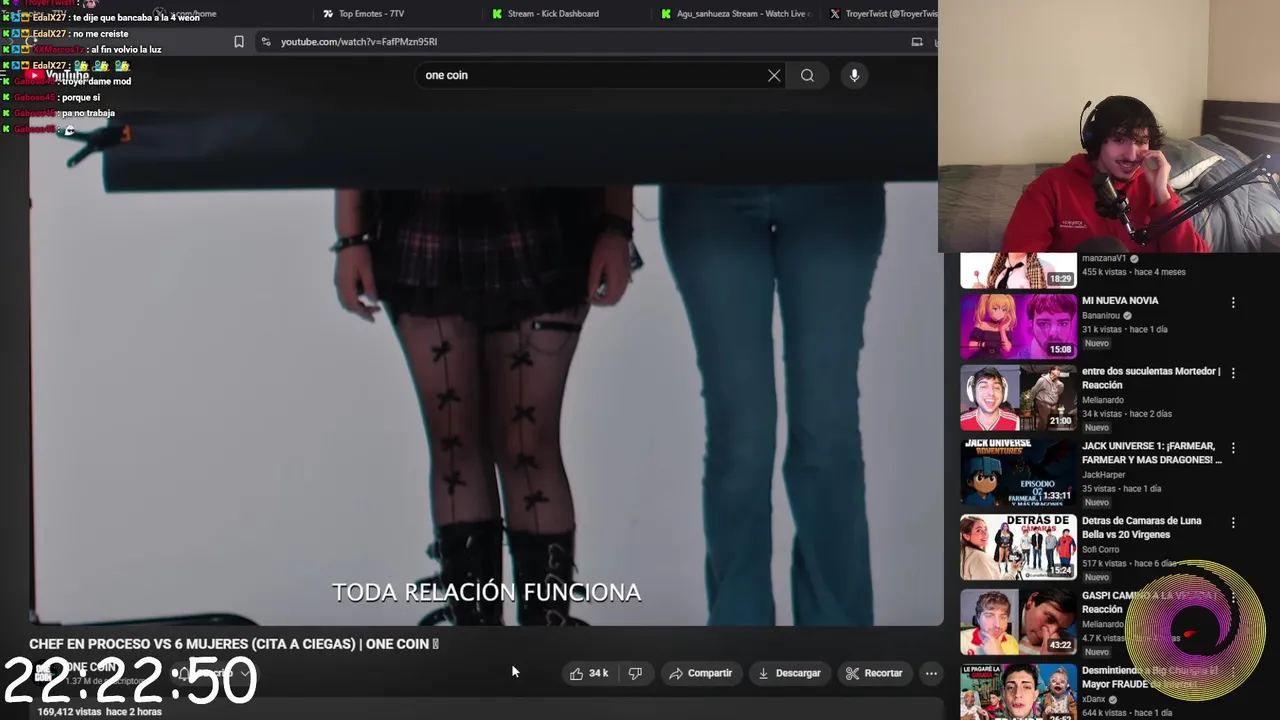Screen dimensions: 1280x720
Task: Open 'Detras de Camaras de Luna Bella' title
Action: click(x=1141, y=527)
